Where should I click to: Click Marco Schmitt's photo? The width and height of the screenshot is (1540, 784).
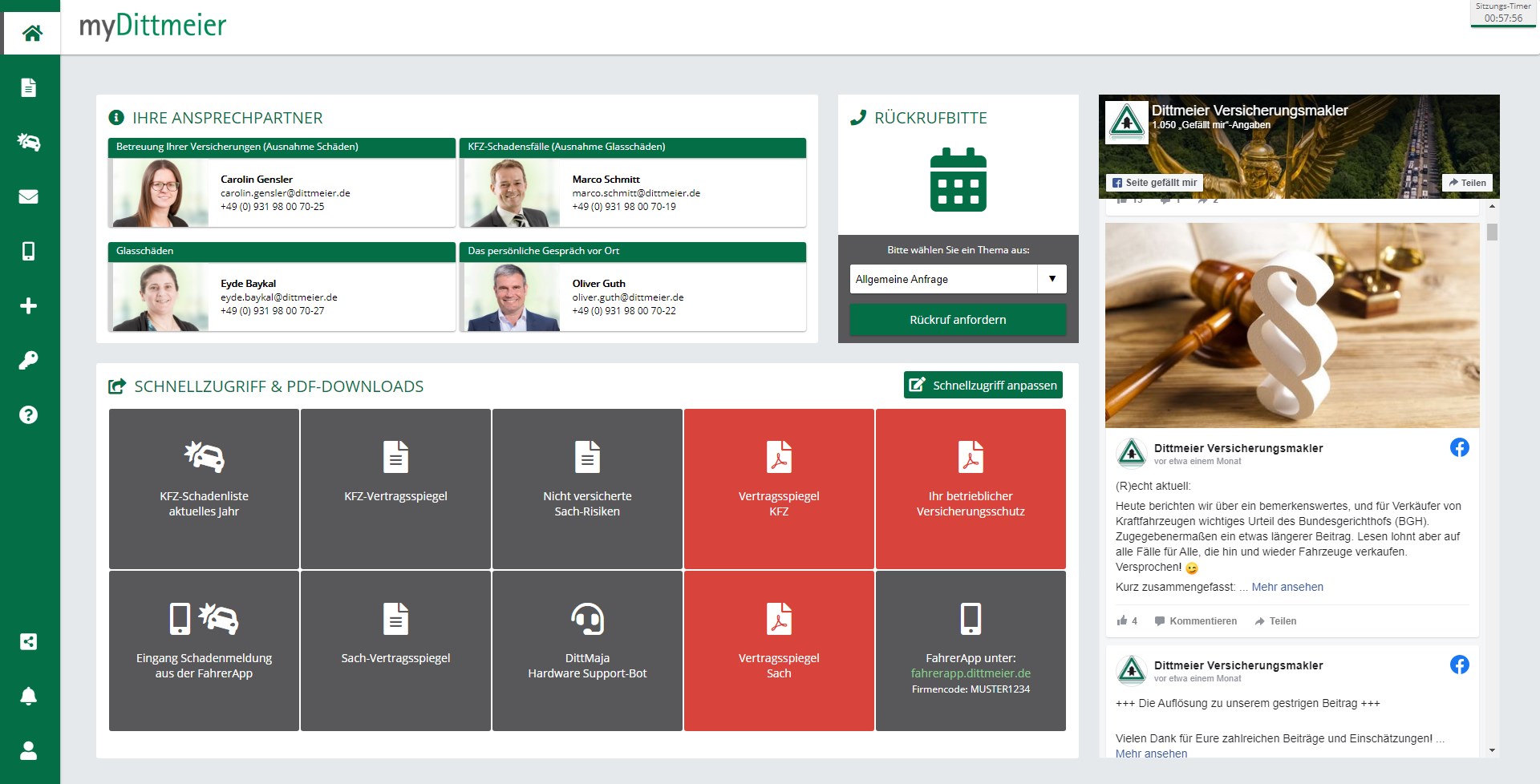tap(512, 193)
